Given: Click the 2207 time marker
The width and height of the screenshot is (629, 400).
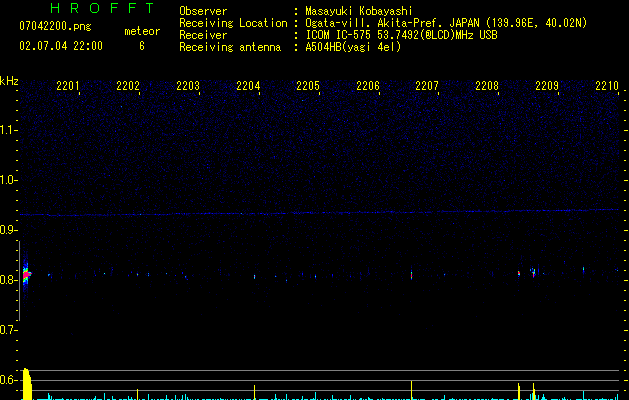Looking at the screenshot, I should tap(427, 86).
